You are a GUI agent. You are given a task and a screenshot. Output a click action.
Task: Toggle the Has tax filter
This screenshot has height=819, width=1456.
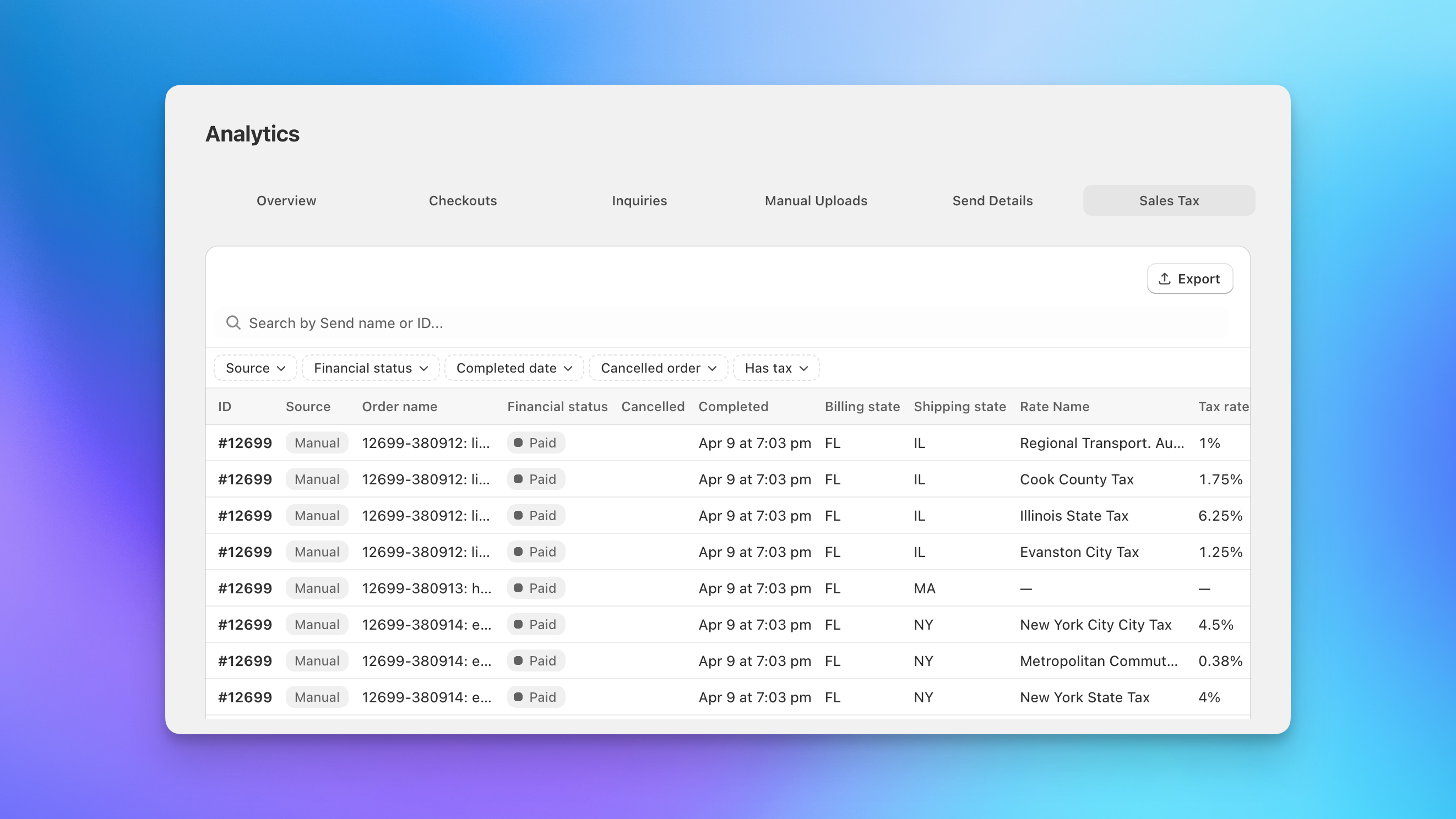pos(775,368)
